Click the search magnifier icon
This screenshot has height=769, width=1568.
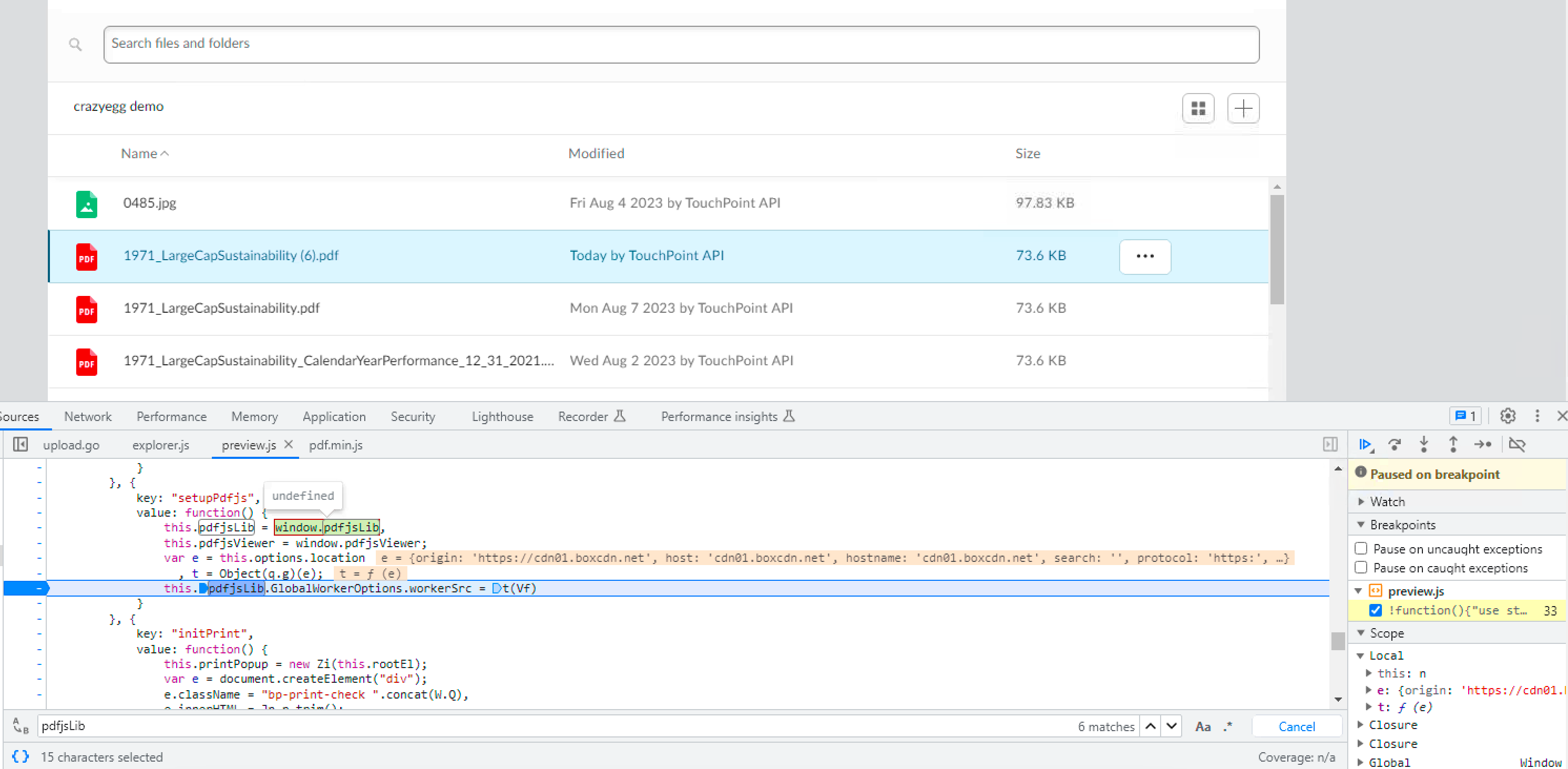76,45
